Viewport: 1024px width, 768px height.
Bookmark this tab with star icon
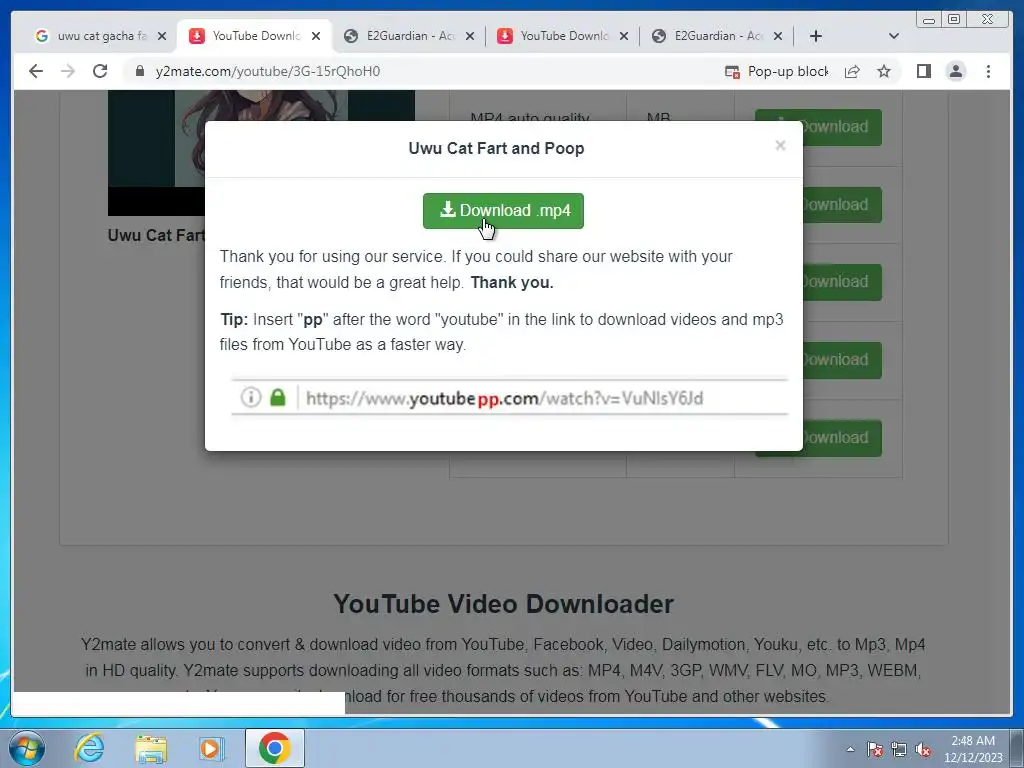coord(884,71)
